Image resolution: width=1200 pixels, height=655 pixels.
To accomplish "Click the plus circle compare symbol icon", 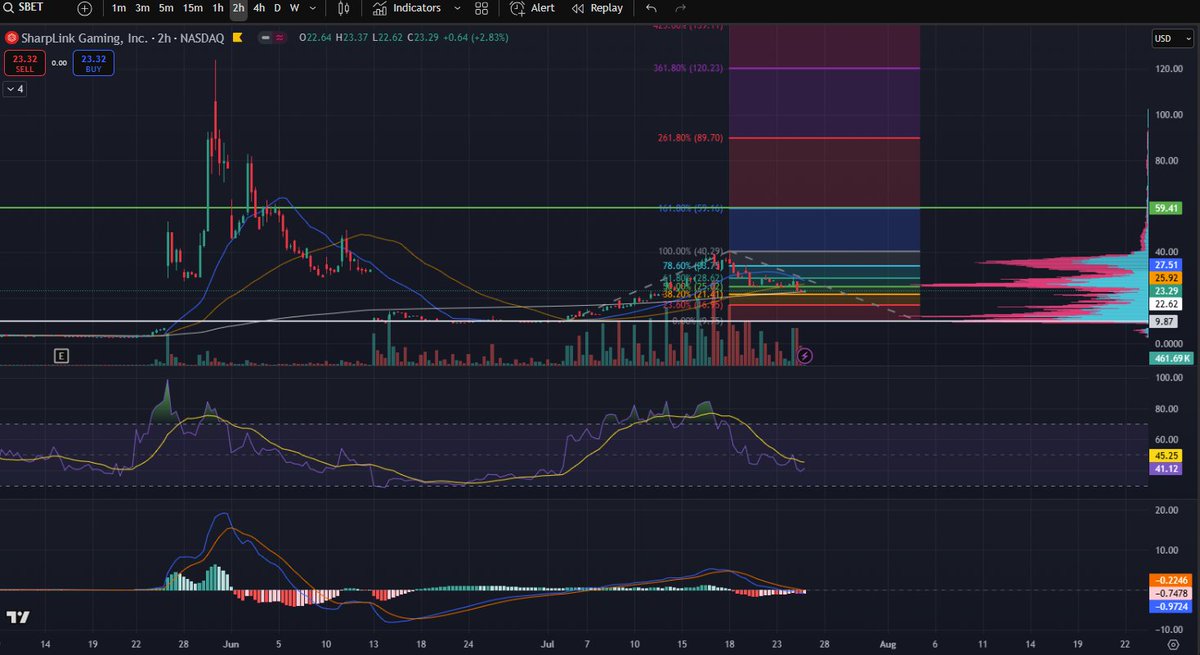I will point(84,8).
